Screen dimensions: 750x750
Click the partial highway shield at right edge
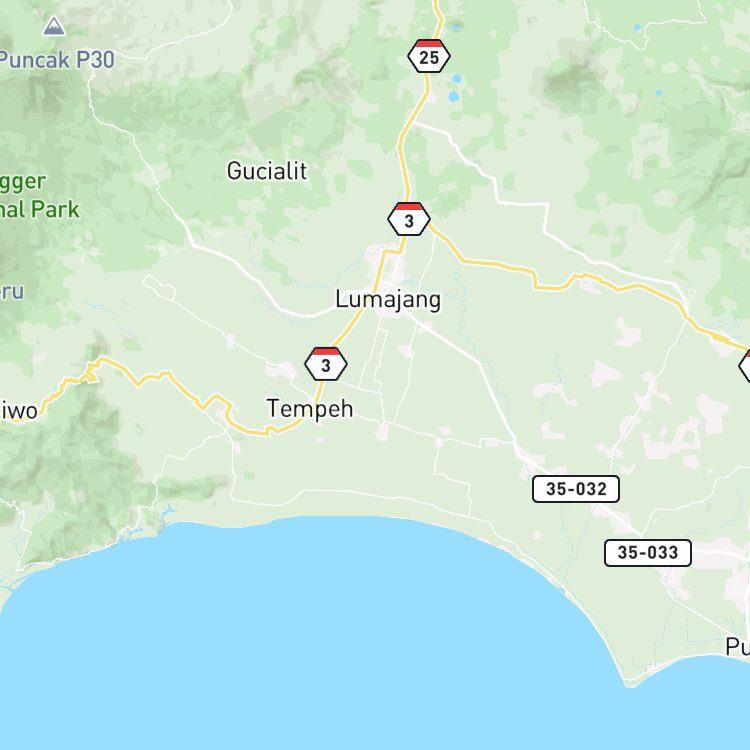(x=745, y=366)
